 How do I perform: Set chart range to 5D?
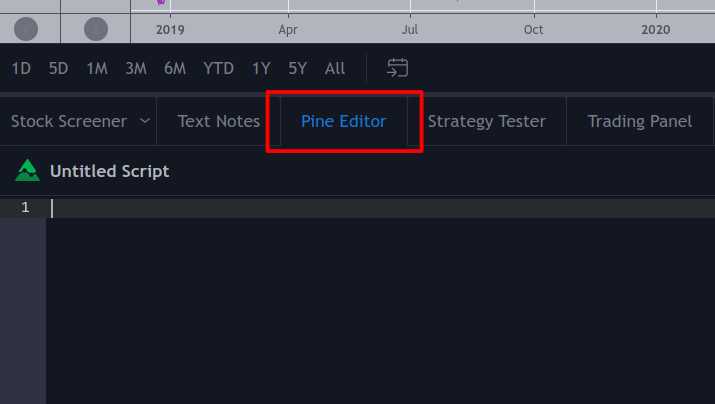(58, 68)
